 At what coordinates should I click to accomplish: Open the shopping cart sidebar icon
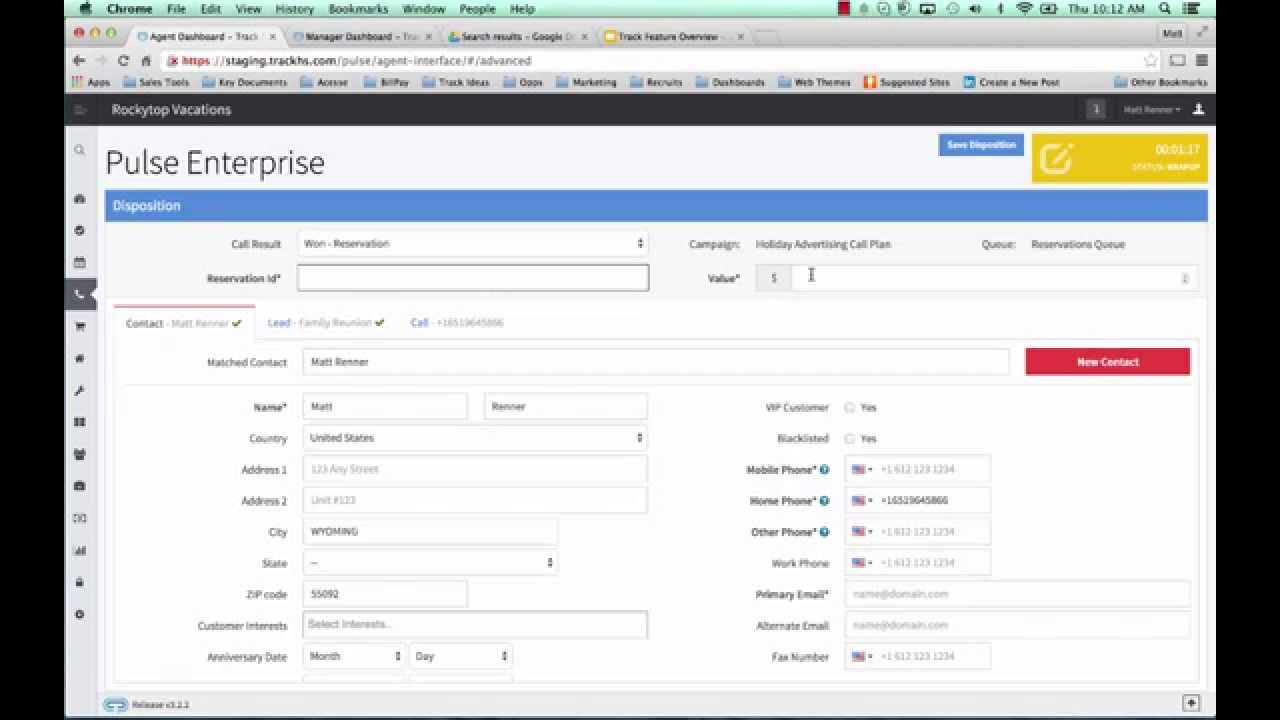(79, 326)
